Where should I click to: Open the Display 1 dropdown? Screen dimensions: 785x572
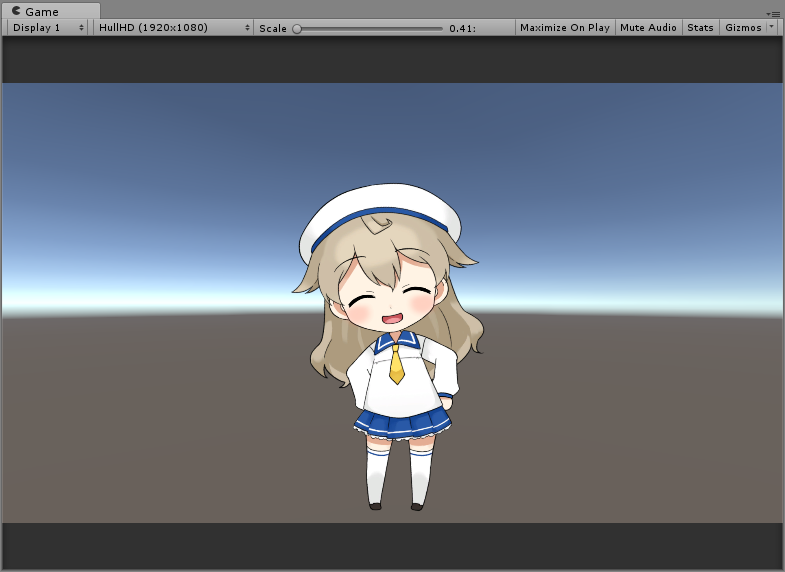tap(48, 28)
